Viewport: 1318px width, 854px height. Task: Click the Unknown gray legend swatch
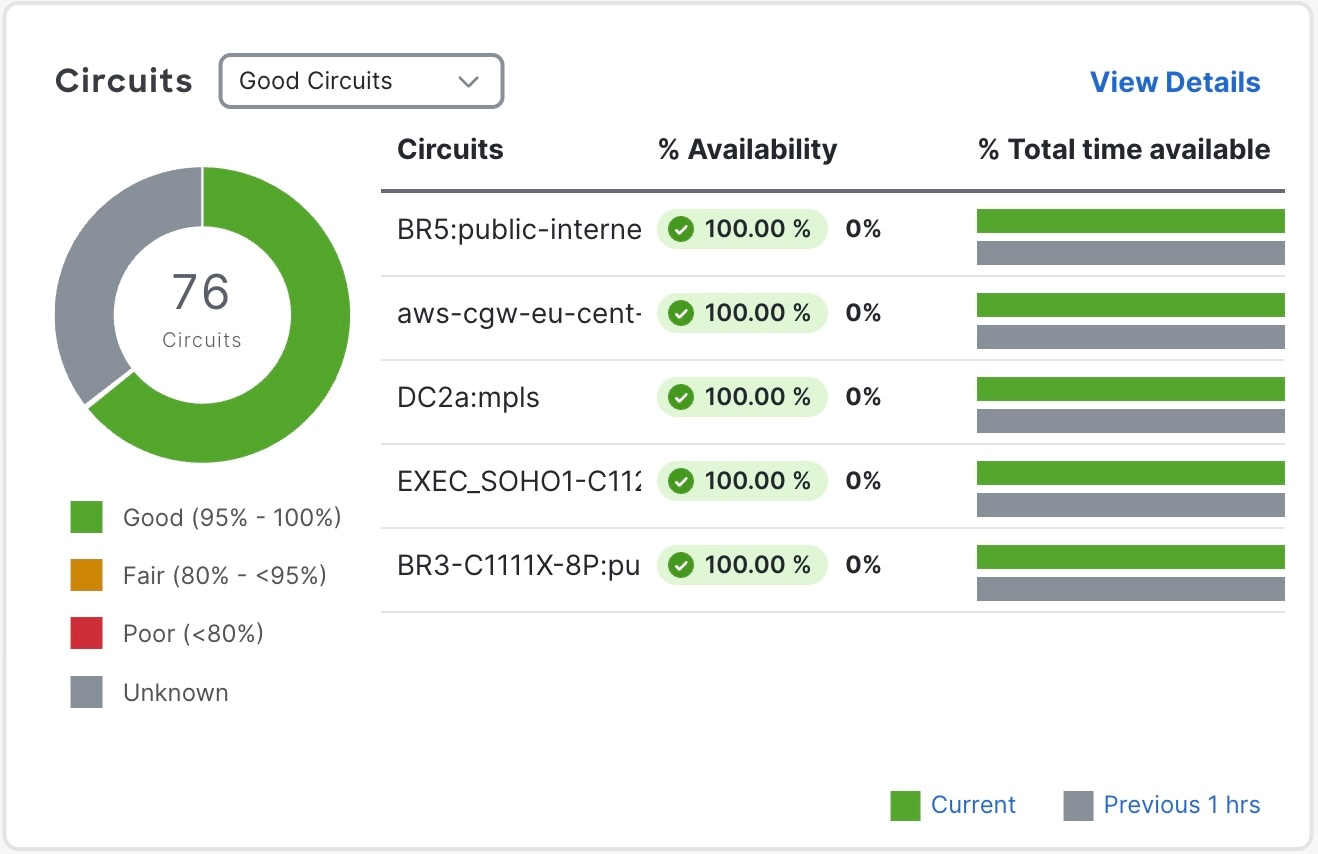point(87,692)
